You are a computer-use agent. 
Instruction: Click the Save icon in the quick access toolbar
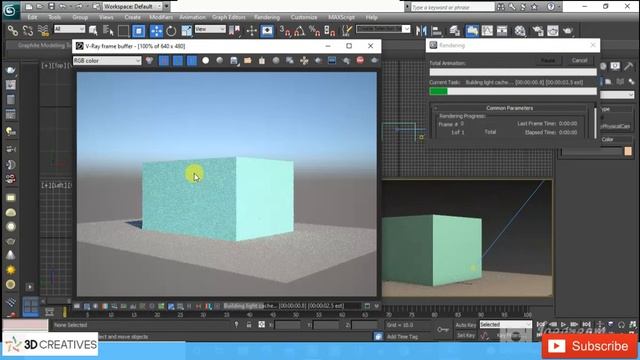point(51,7)
